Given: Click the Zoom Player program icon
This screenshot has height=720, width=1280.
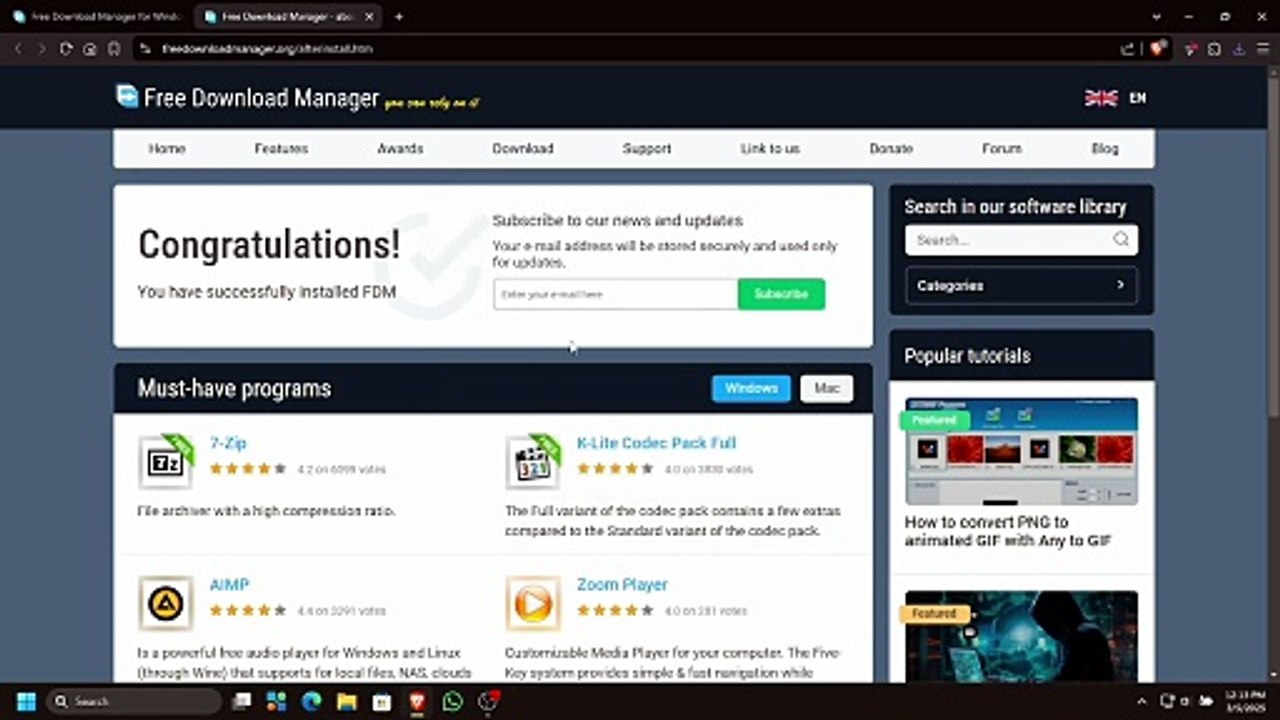Looking at the screenshot, I should [533, 603].
